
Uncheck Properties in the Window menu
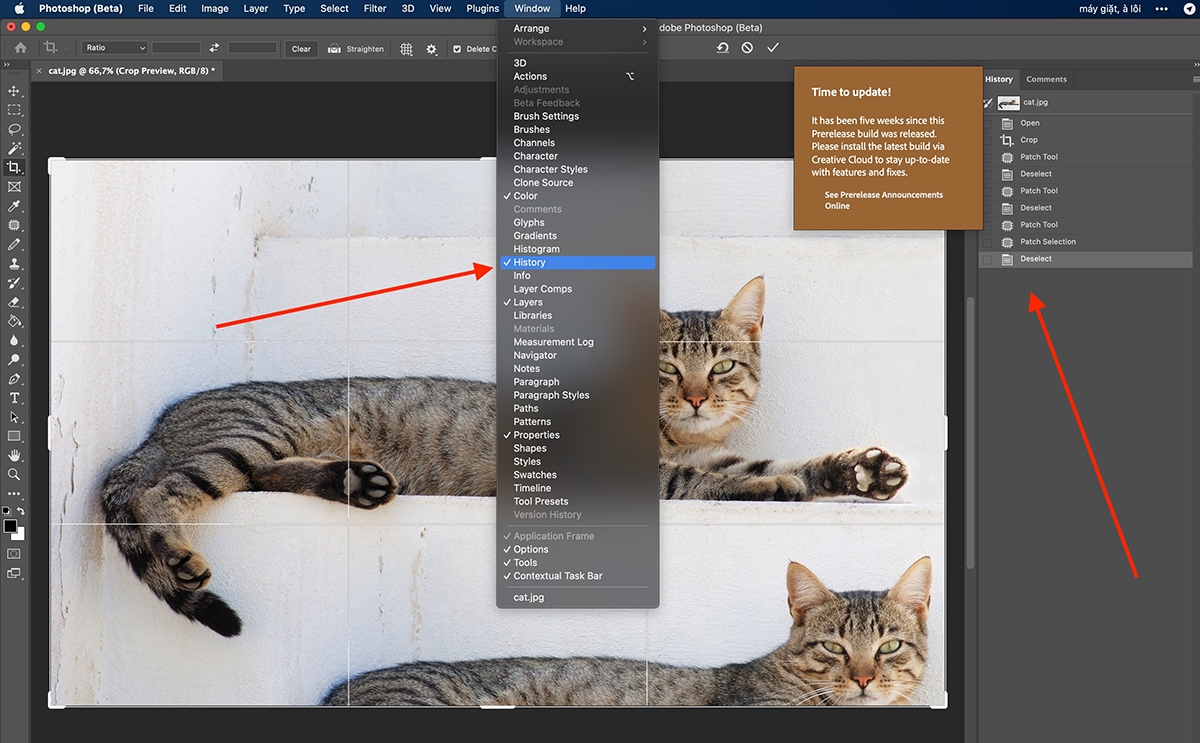click(x=576, y=435)
